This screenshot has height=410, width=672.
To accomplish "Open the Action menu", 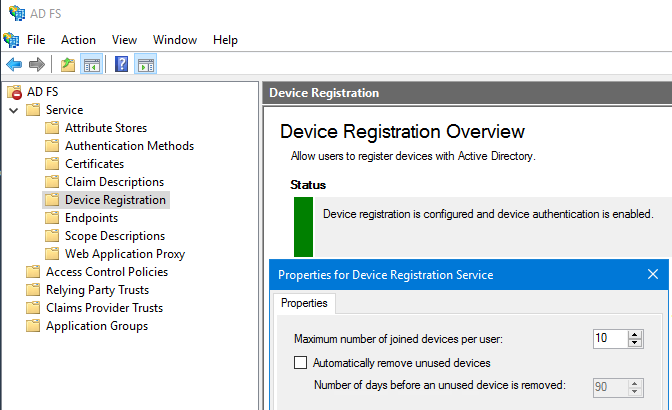I will [x=78, y=40].
